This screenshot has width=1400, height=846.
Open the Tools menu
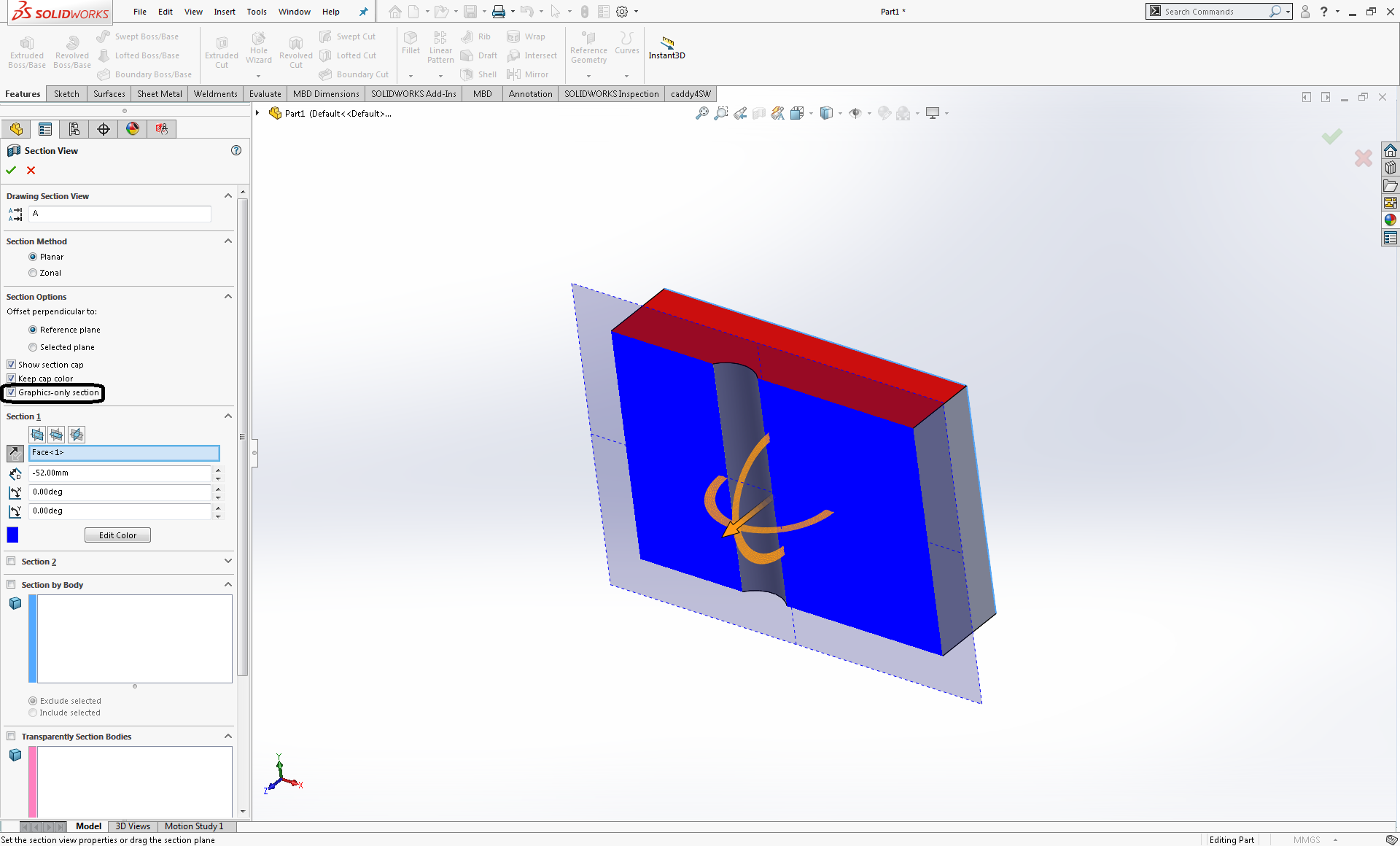[257, 12]
